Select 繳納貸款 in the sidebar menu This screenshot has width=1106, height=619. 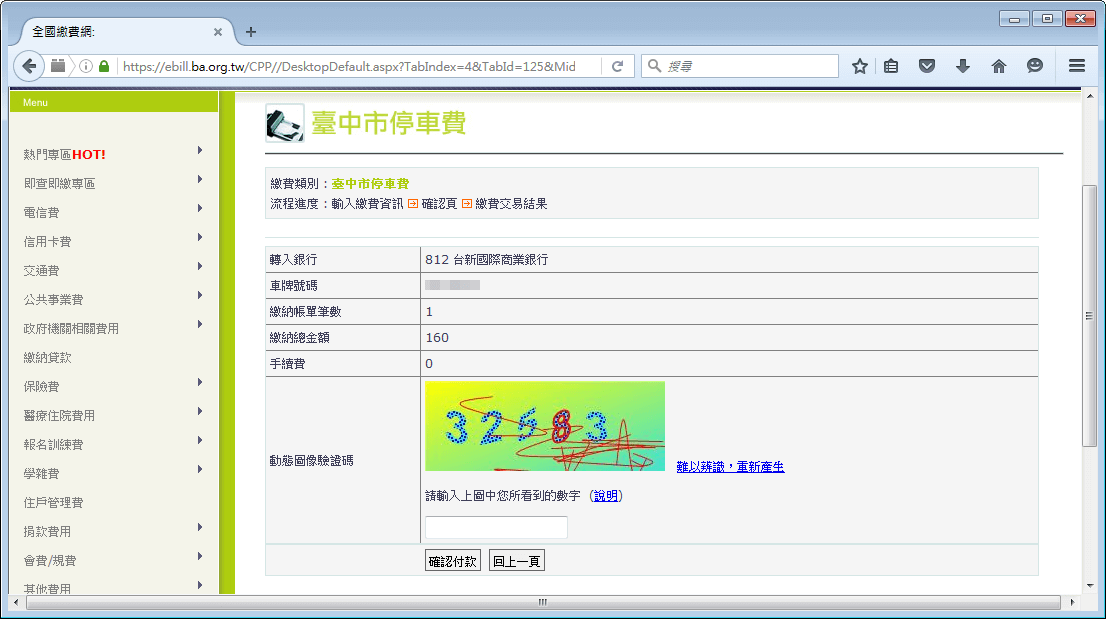(x=48, y=358)
